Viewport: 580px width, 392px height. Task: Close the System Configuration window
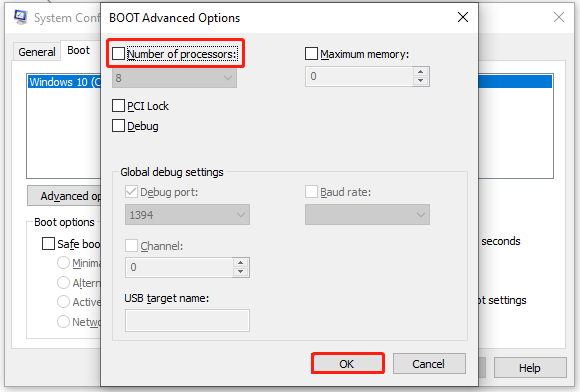[559, 17]
